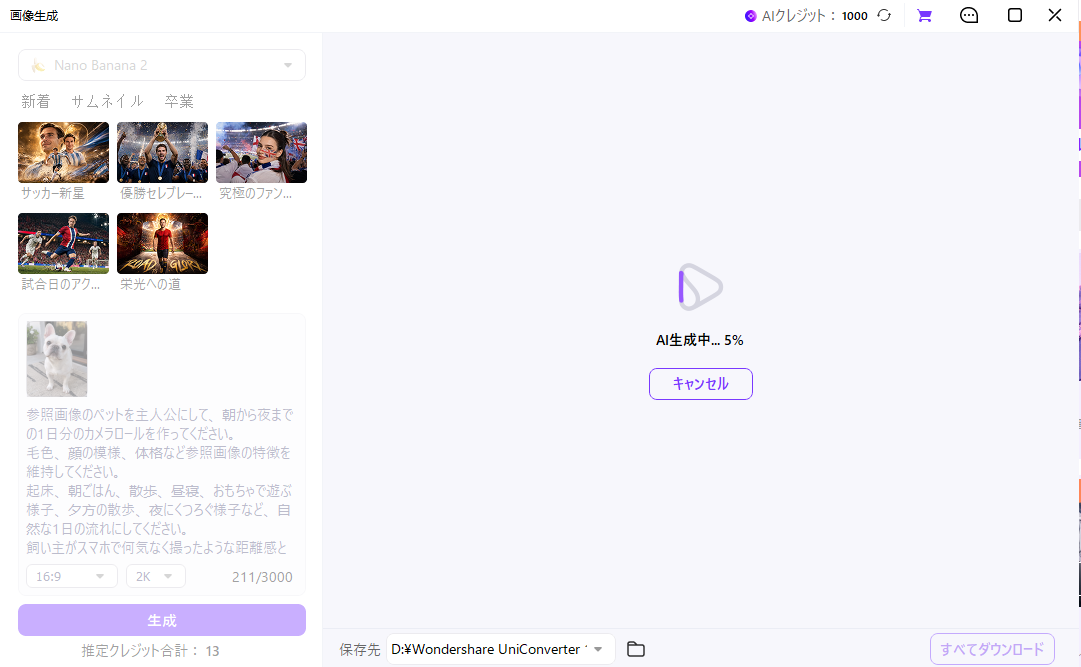The width and height of the screenshot is (1081, 667).
Task: Select the サッカー新星 template thumbnail
Action: click(63, 152)
